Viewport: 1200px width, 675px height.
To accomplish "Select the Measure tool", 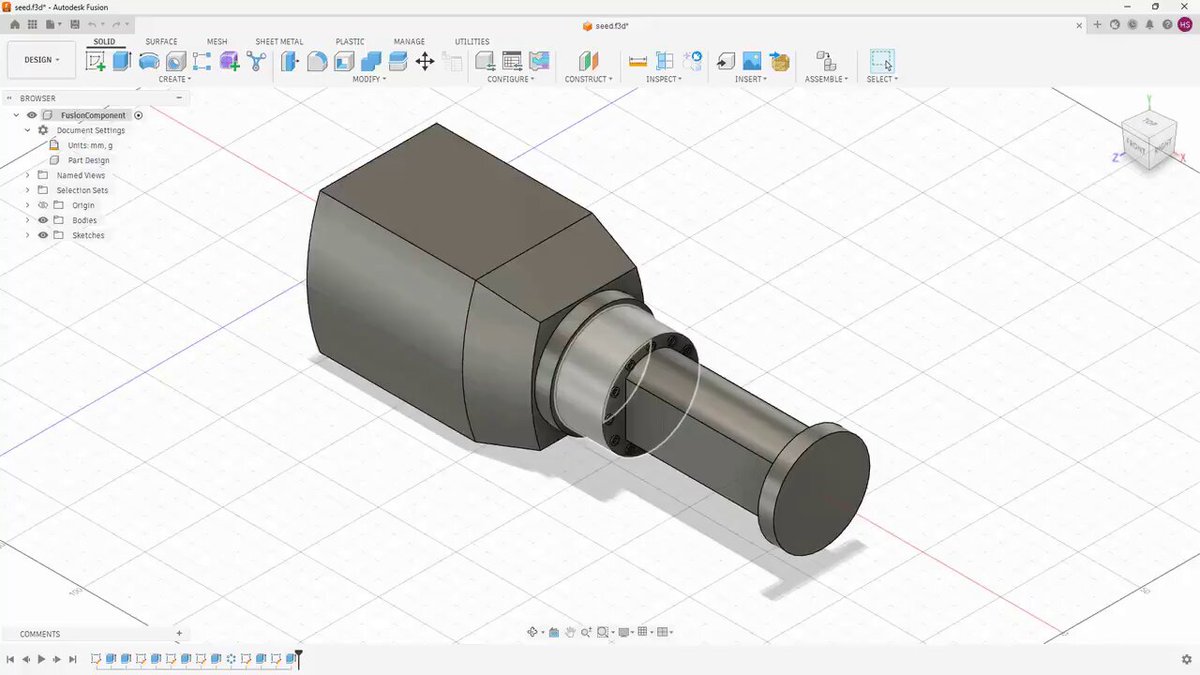I will click(637, 61).
